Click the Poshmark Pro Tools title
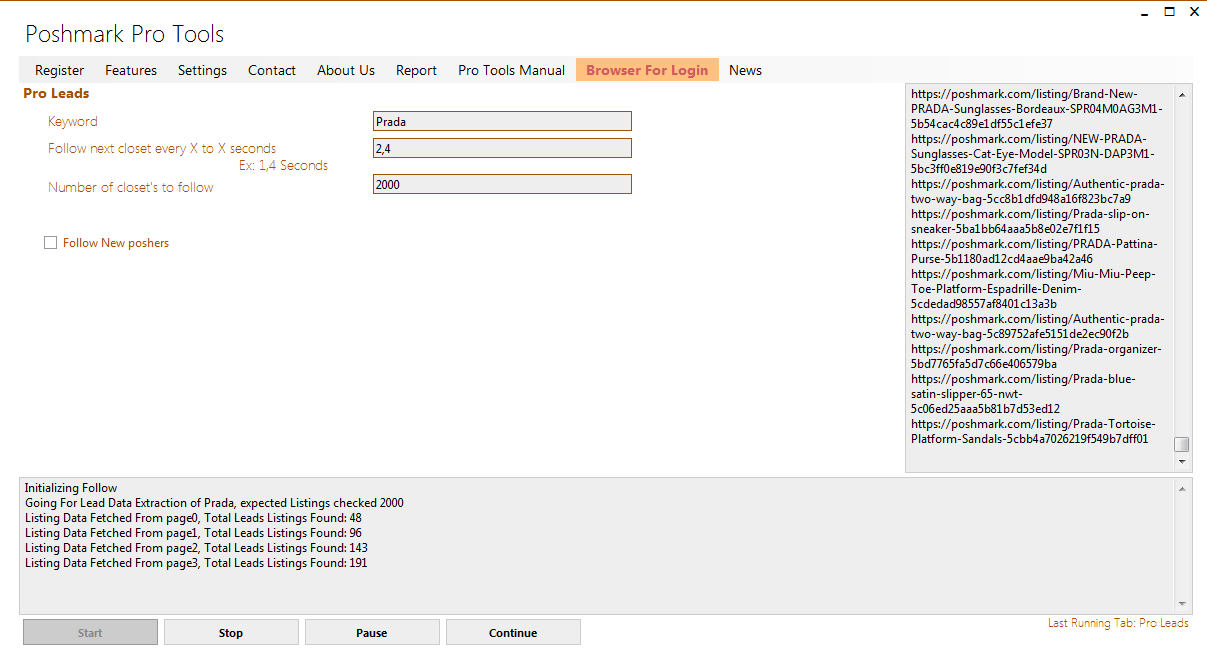Screen dimensions: 1207x653 pyautogui.click(x=125, y=34)
